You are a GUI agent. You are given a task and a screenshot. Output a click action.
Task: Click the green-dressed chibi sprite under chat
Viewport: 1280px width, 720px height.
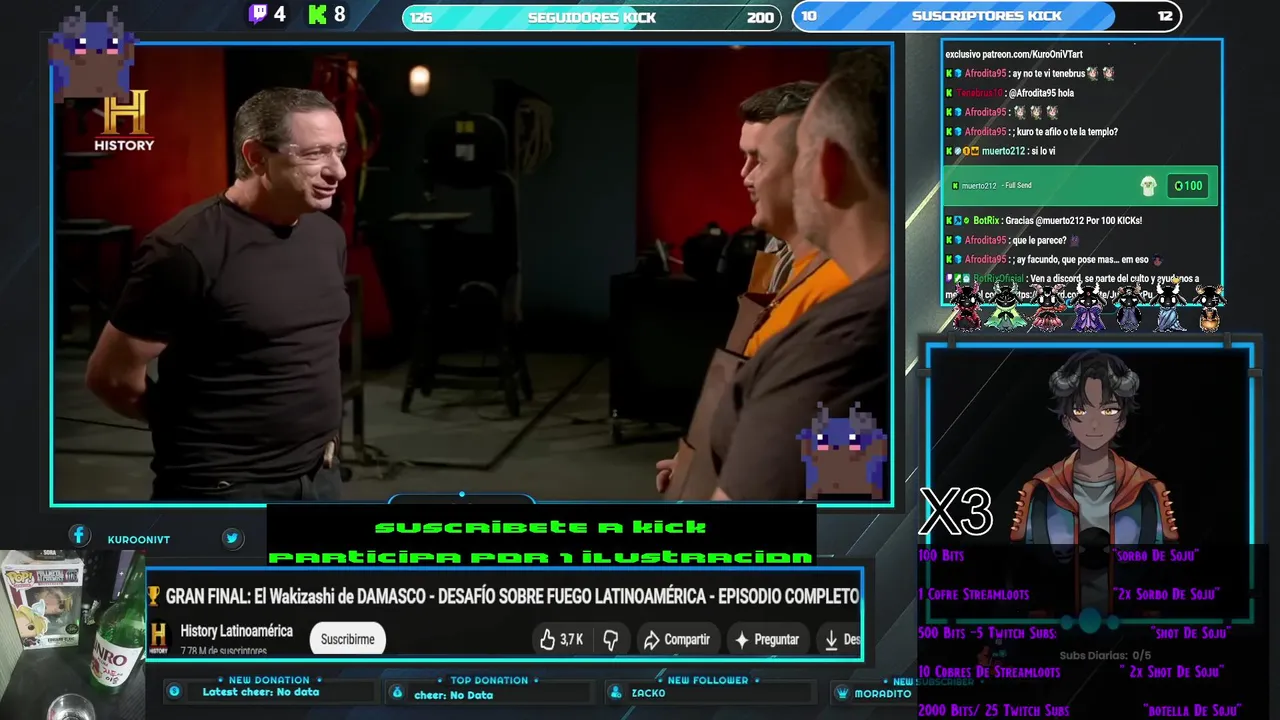click(x=1006, y=308)
